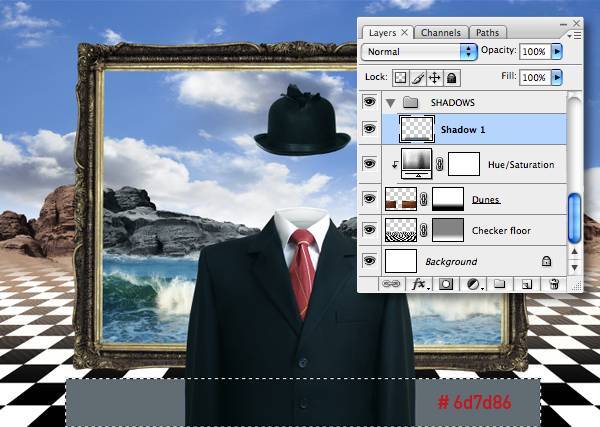Click the link layers icon
600x427 pixels.
tap(391, 284)
